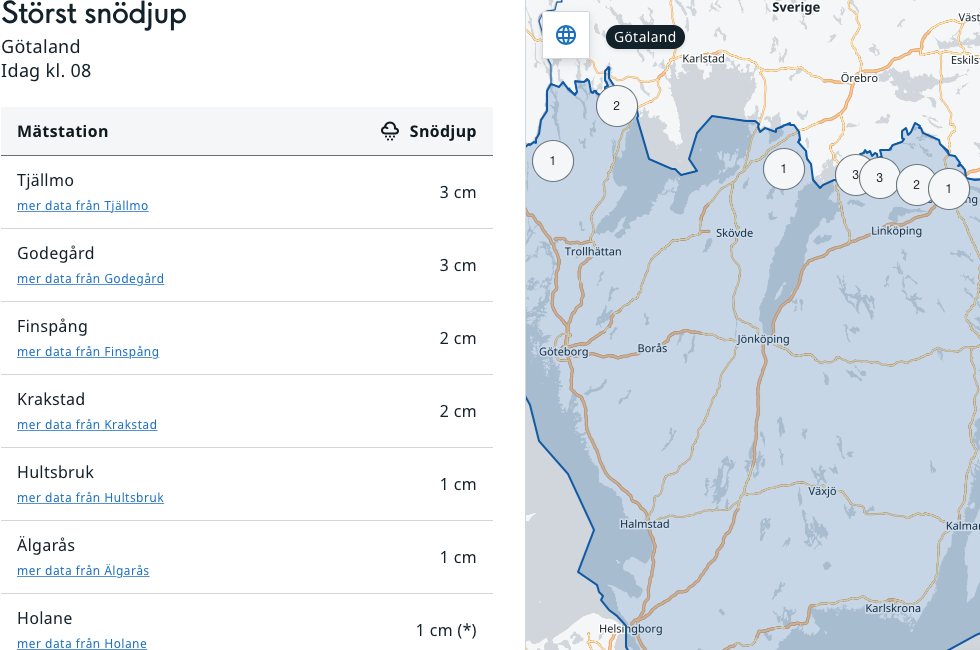The image size is (980, 650).
Task: Click the Göteborg city label on the map
Action: tap(564, 352)
